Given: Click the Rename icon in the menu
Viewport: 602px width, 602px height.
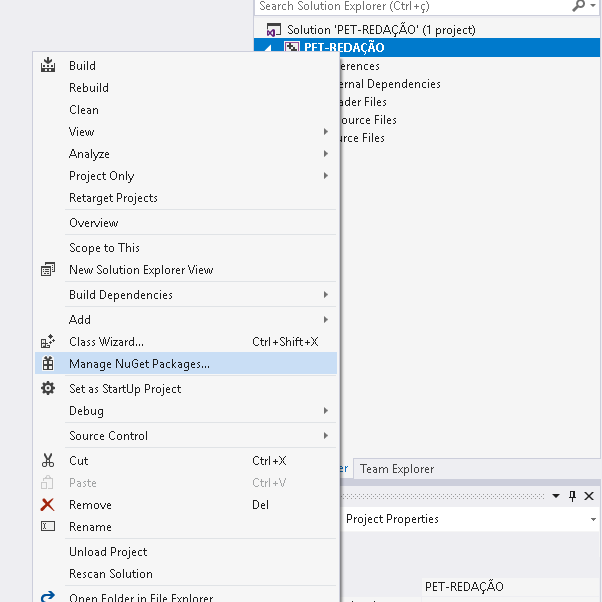Looking at the screenshot, I should pyautogui.click(x=47, y=527).
